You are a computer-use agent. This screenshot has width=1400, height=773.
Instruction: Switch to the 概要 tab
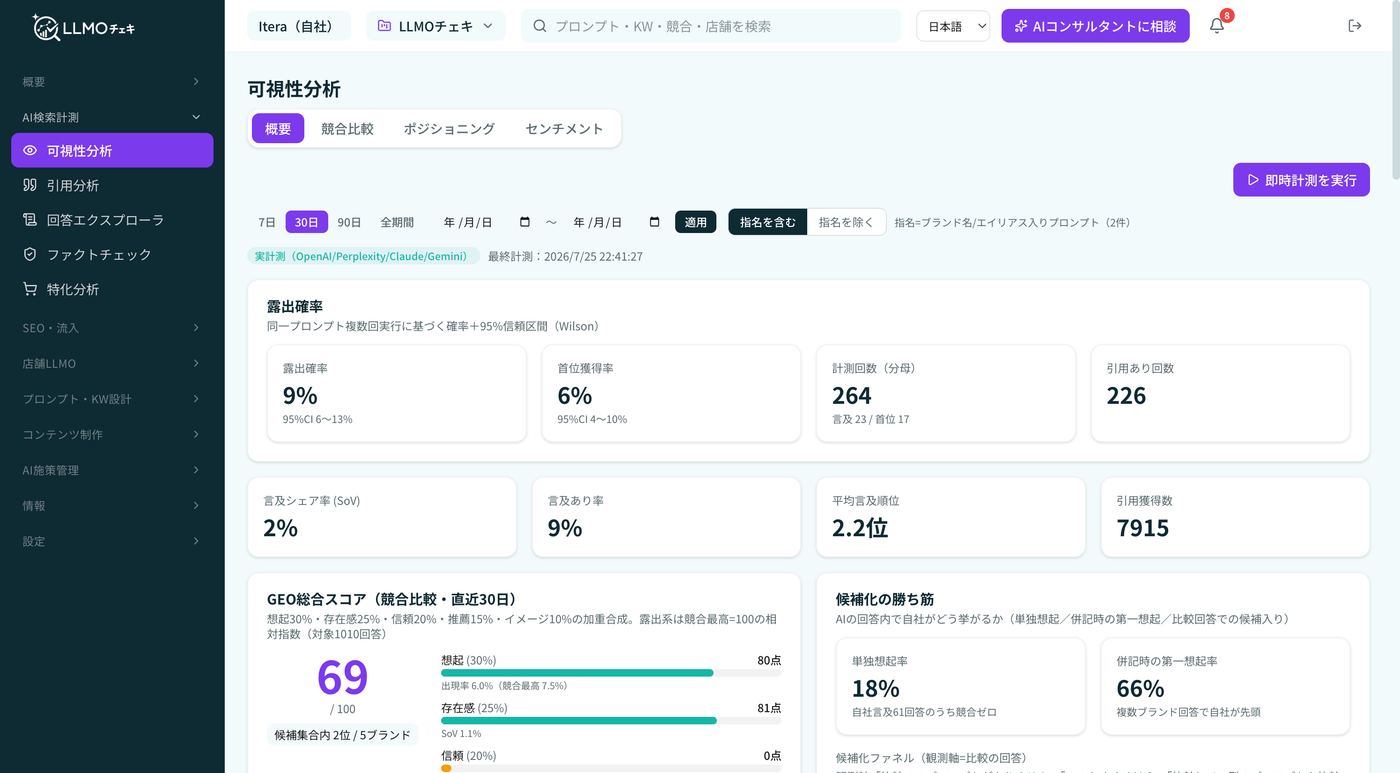(278, 128)
